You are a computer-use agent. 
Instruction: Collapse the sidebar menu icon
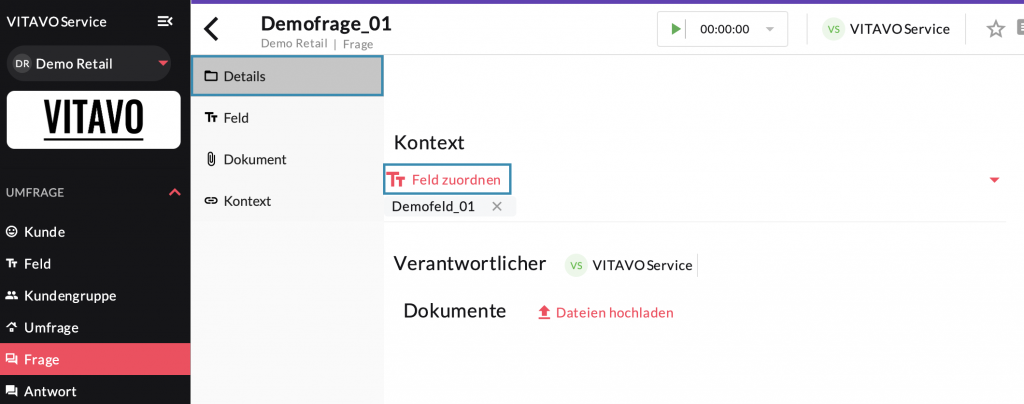[x=165, y=21]
